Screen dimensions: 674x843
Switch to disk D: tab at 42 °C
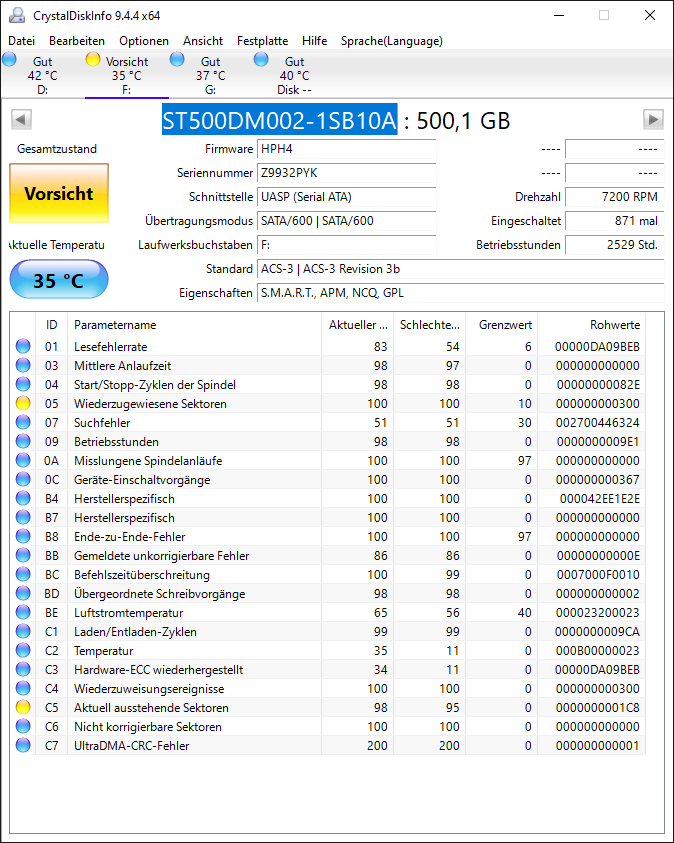click(x=42, y=75)
